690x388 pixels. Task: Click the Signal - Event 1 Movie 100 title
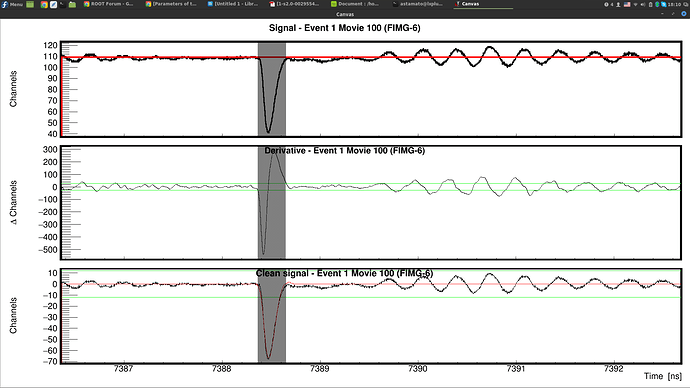(345, 28)
